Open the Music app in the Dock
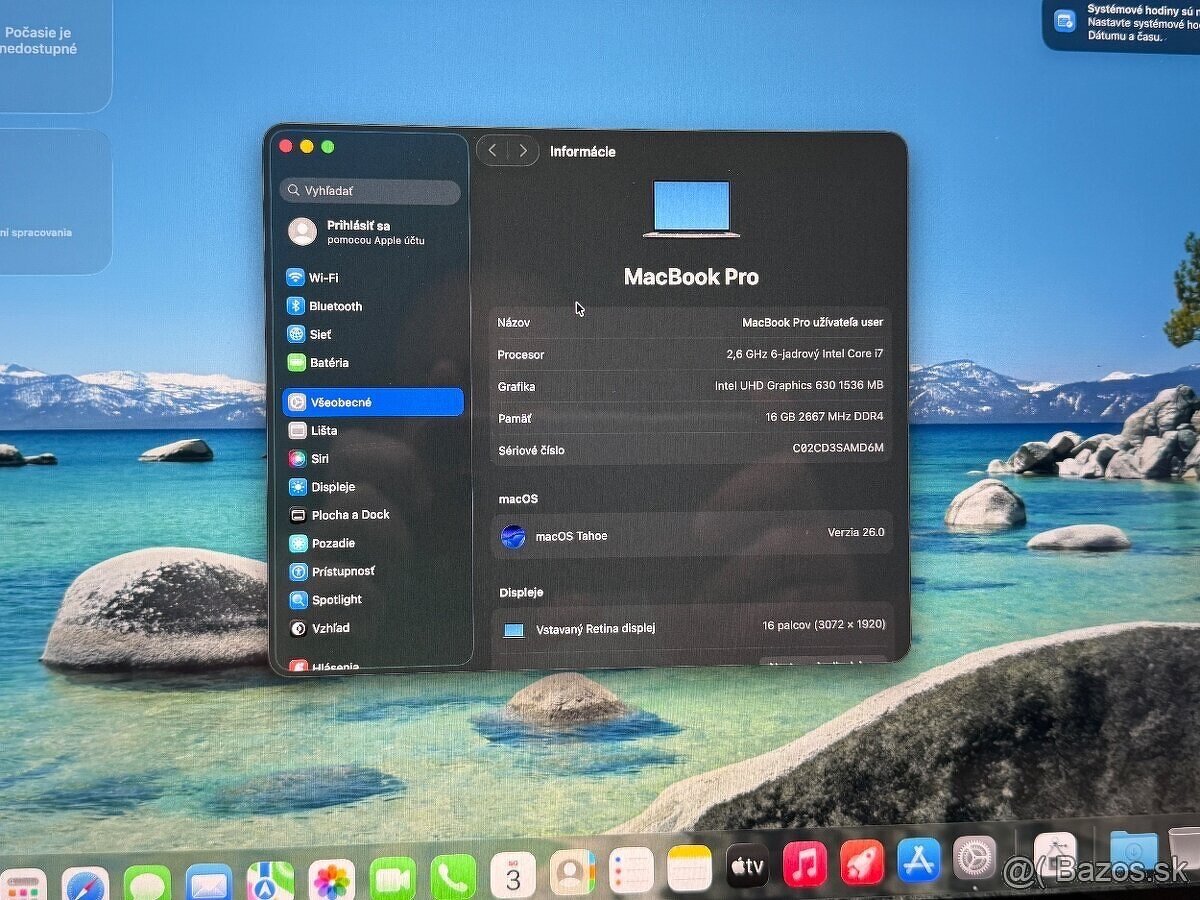Image resolution: width=1200 pixels, height=900 pixels. coord(805,862)
